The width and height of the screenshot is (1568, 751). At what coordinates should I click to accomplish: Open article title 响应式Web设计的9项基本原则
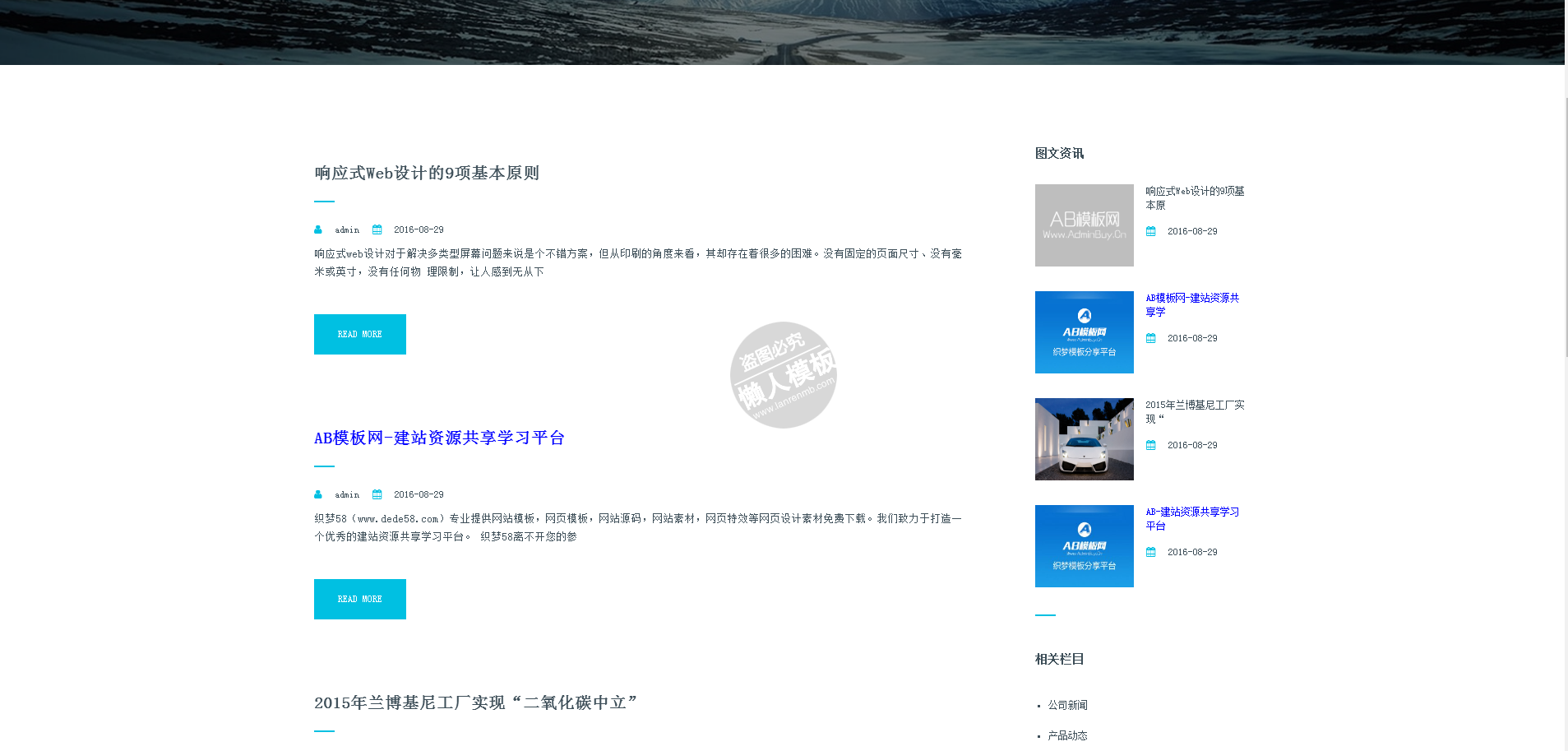point(427,174)
